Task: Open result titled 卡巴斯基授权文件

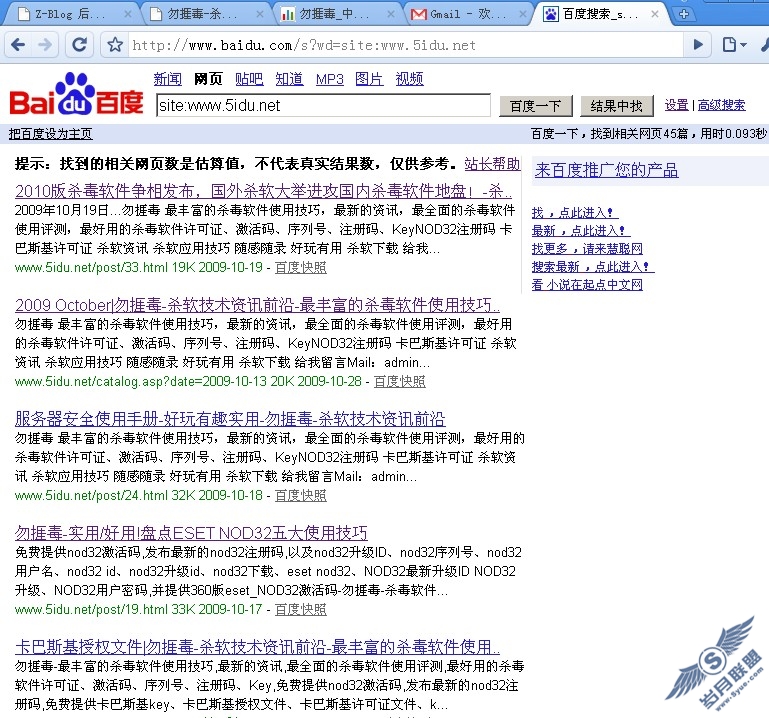Action: (x=257, y=647)
